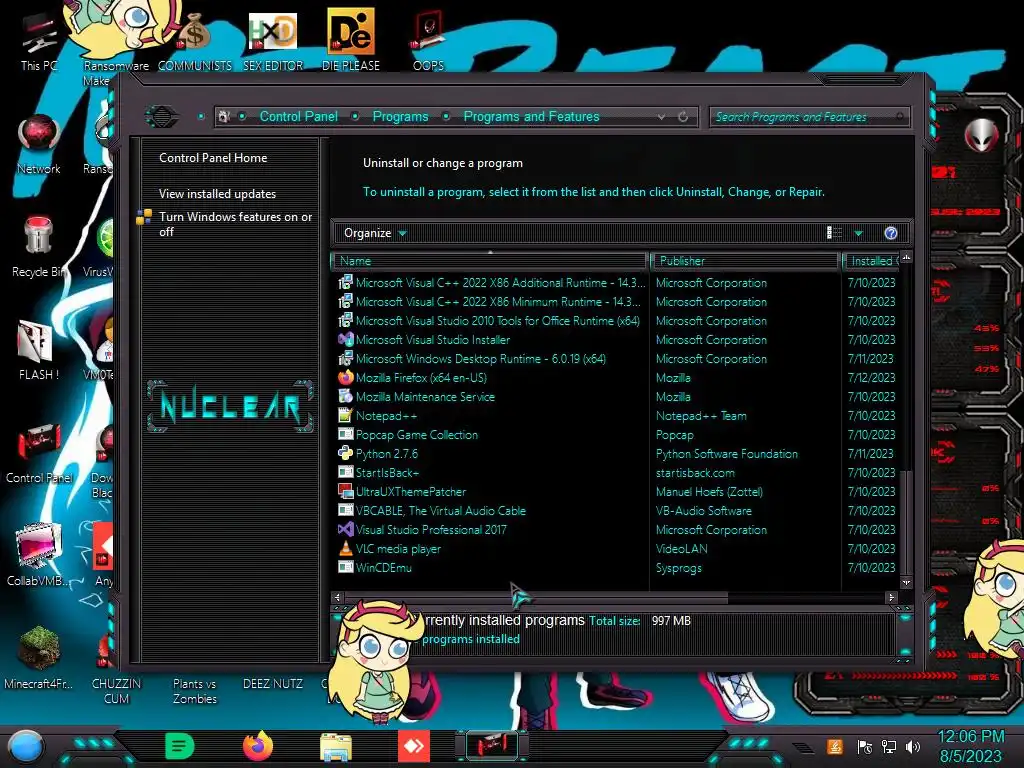Open the green notes app in taskbar
Screen dimensions: 1024x768
point(180,746)
